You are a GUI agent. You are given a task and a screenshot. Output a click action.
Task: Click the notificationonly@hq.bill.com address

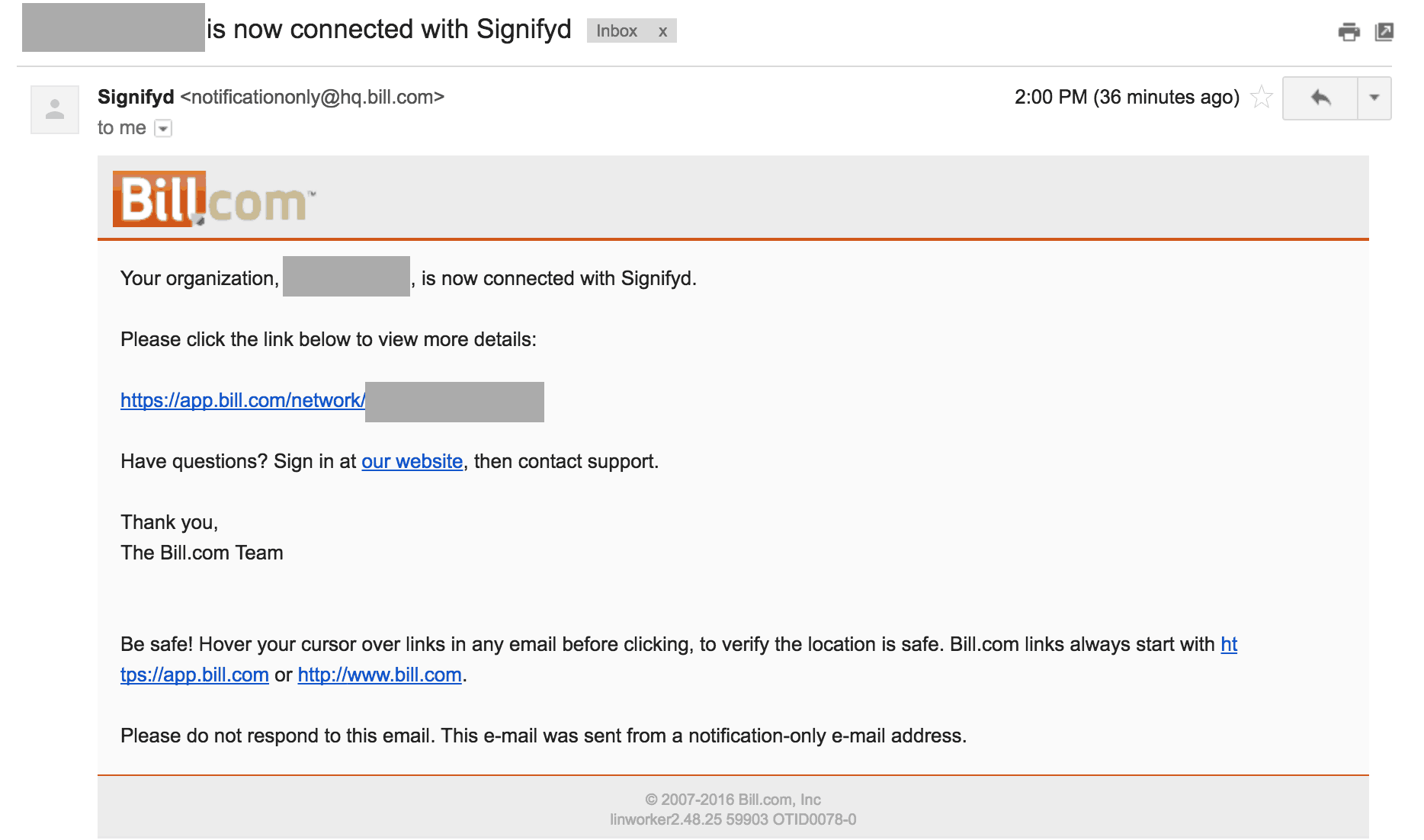pyautogui.click(x=313, y=97)
